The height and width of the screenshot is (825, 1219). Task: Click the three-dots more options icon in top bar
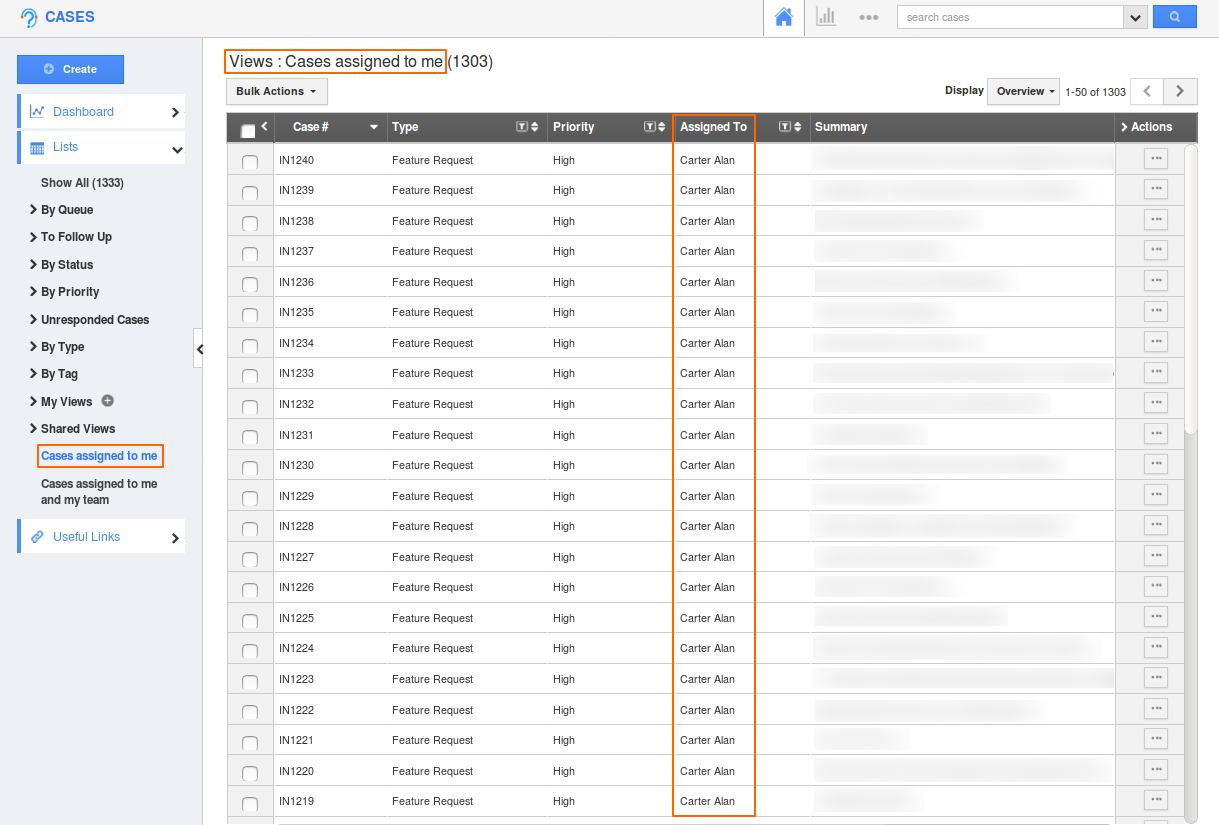[868, 17]
